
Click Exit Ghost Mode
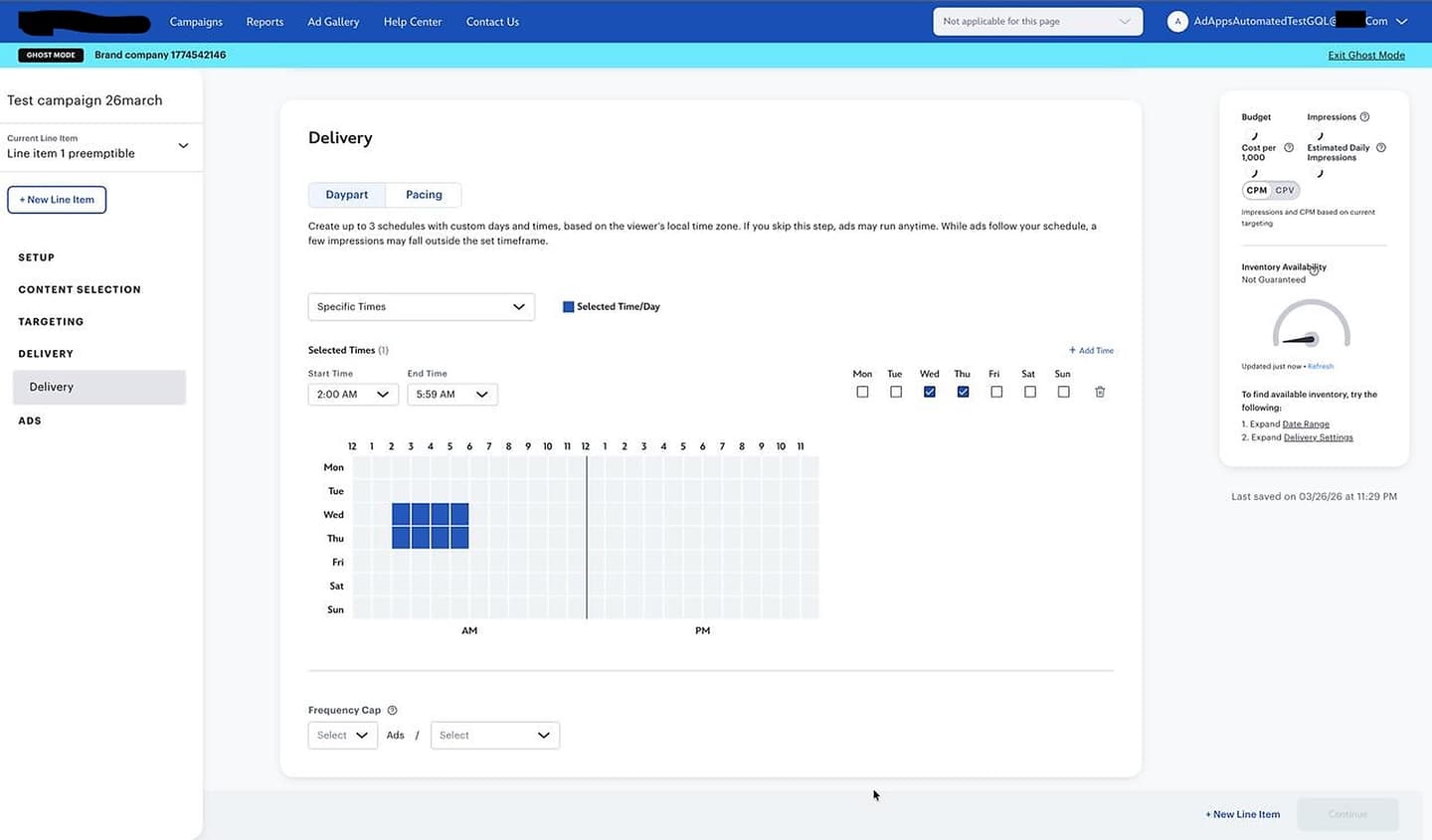[1365, 55]
